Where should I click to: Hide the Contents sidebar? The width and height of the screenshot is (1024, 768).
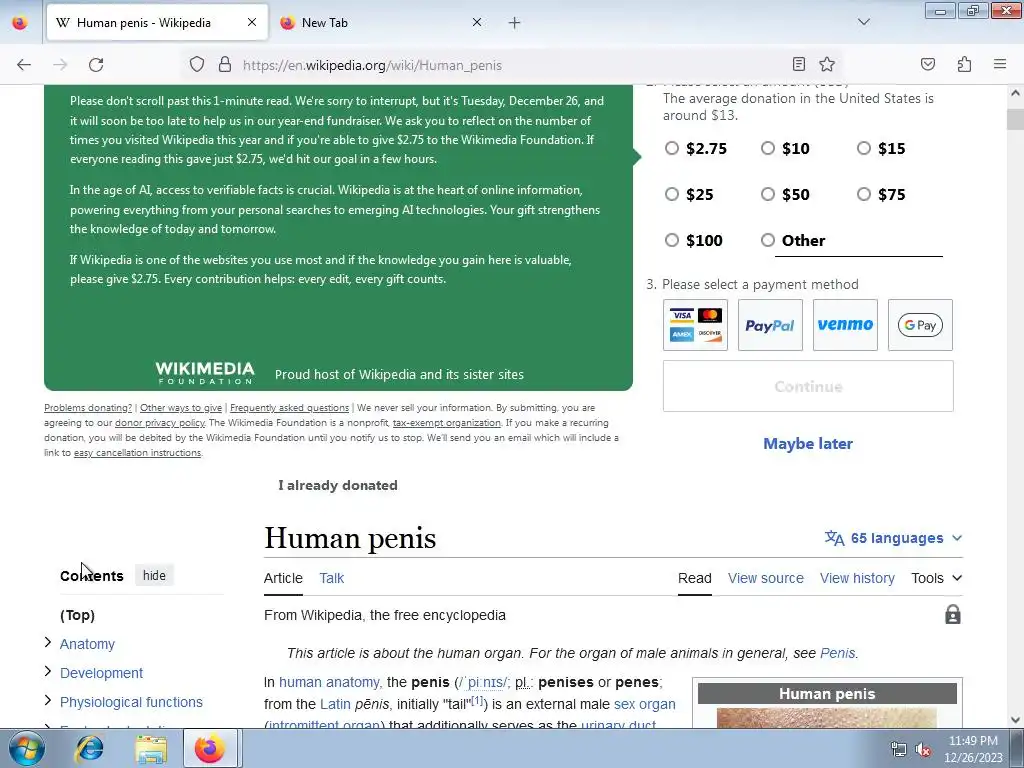tap(154, 575)
